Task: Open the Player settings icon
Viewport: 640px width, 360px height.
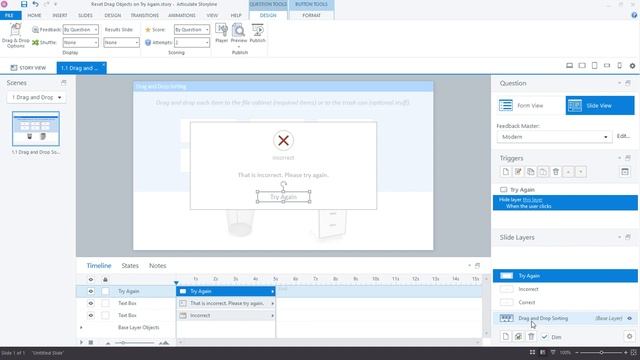Action: [221, 33]
